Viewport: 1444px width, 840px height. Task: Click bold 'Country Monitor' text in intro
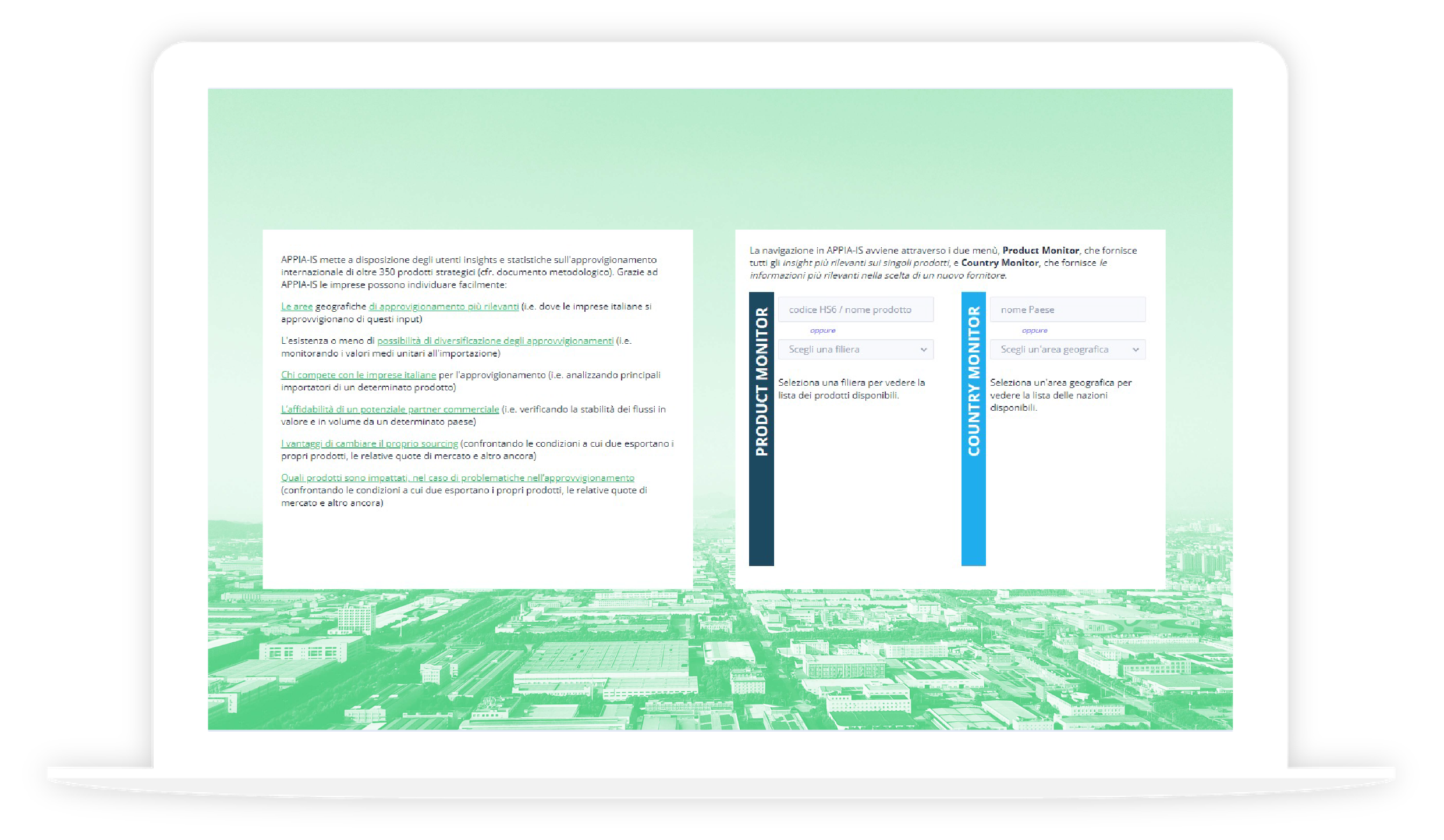pyautogui.click(x=1000, y=263)
